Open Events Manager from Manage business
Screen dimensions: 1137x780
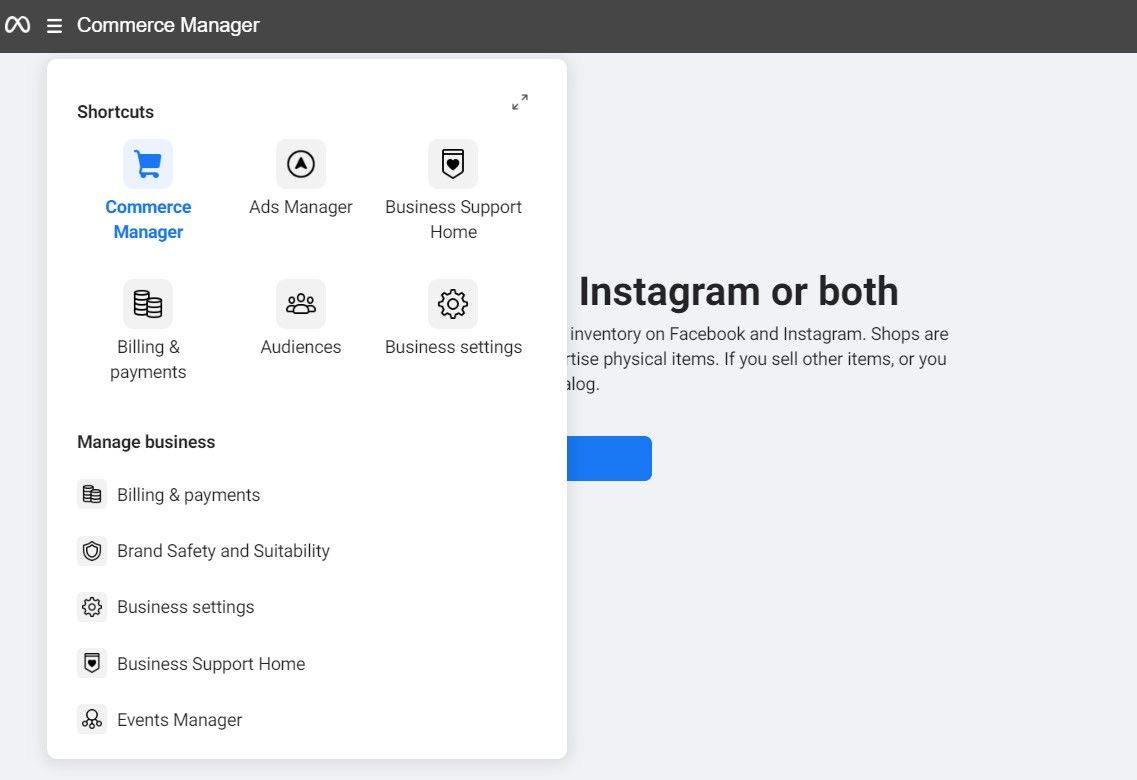pos(179,719)
